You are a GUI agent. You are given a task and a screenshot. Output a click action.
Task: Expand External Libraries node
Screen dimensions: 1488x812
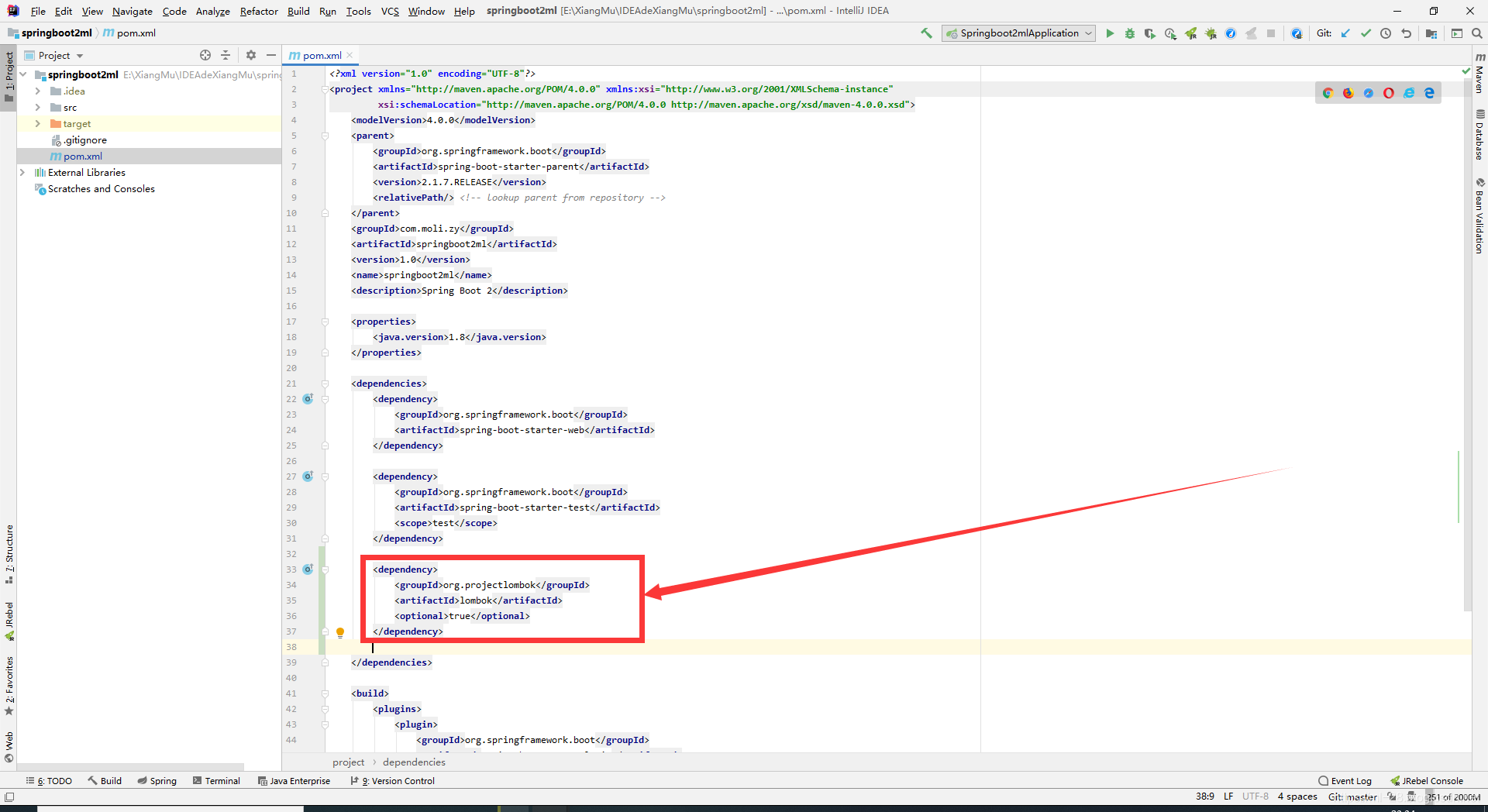click(22, 173)
